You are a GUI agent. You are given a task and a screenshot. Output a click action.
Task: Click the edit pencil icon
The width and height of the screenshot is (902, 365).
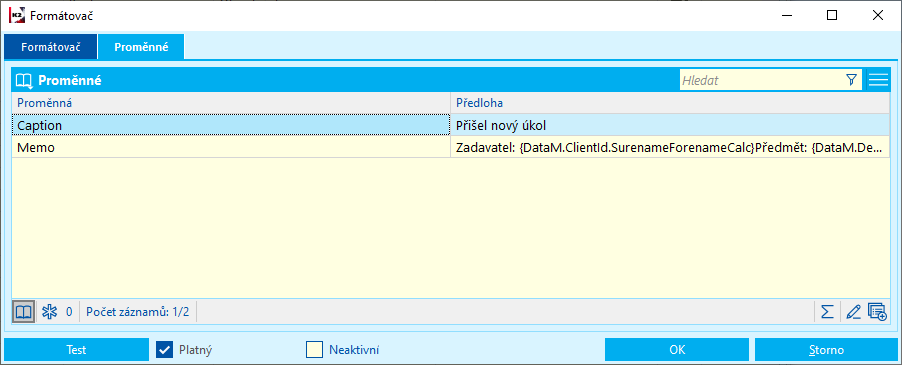click(x=853, y=312)
